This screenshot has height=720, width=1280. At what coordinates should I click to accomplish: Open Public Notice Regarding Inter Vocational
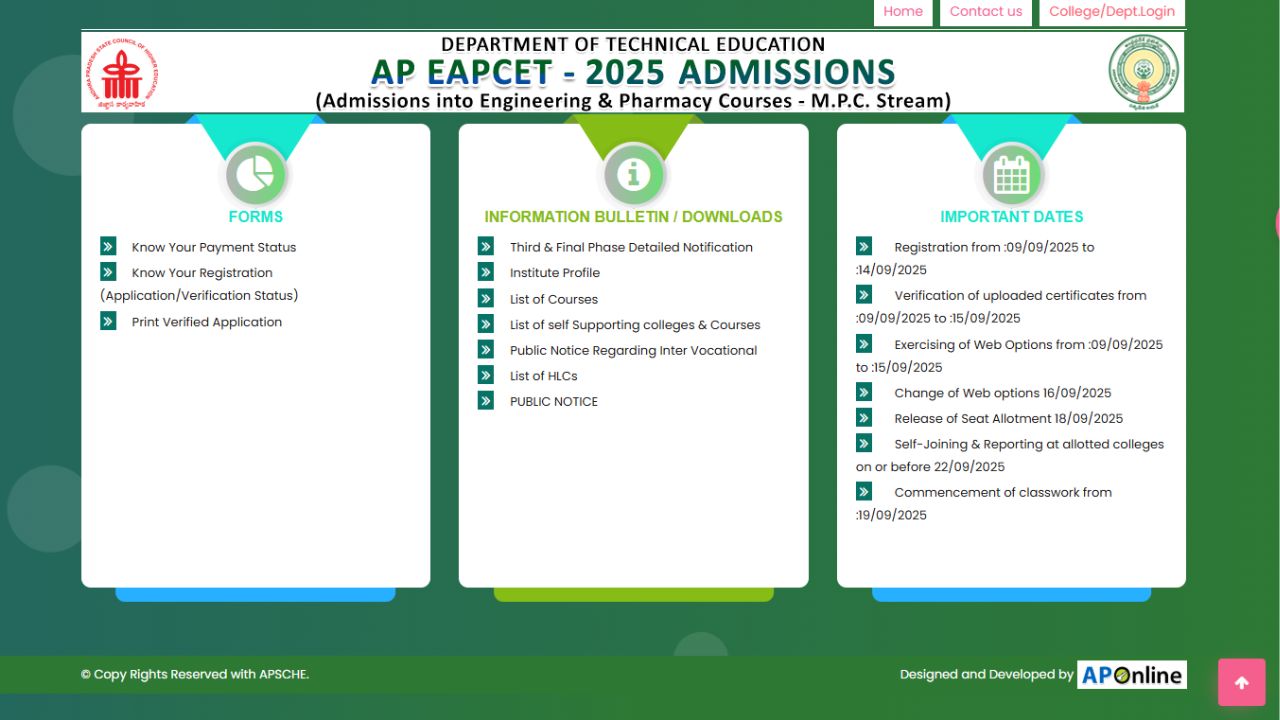pyautogui.click(x=633, y=350)
